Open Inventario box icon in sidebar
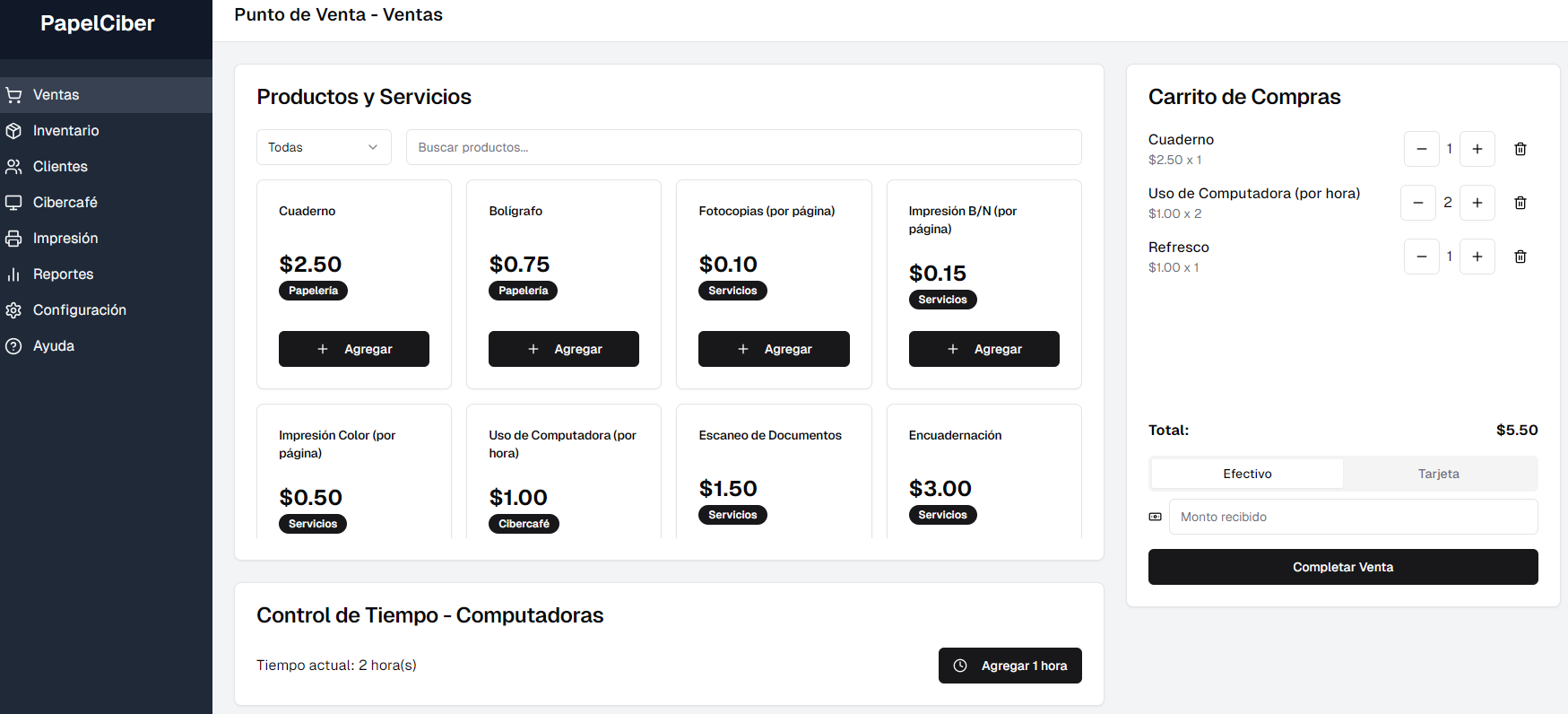 coord(13,131)
